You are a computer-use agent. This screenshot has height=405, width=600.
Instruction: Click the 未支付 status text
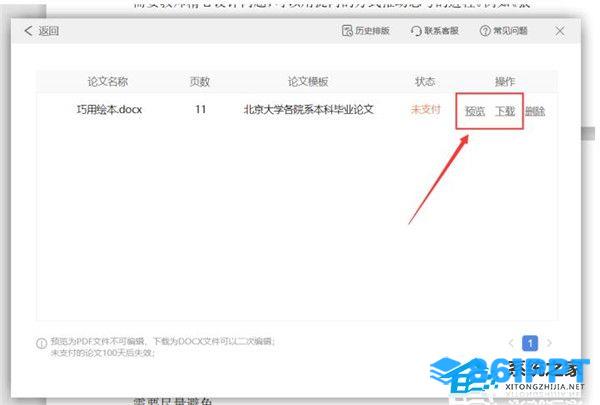coord(425,109)
